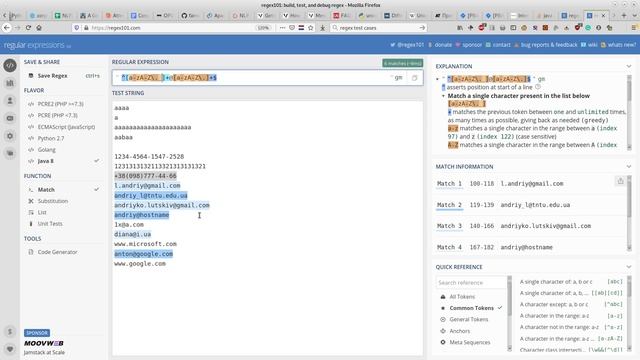Click the green matches counter badge
This screenshot has width=640, height=360.
(x=402, y=63)
